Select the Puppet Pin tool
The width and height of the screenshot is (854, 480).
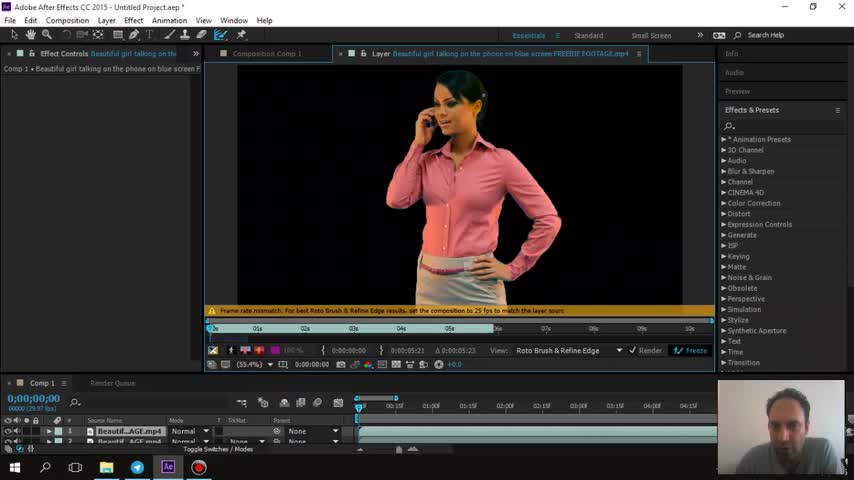(x=241, y=35)
